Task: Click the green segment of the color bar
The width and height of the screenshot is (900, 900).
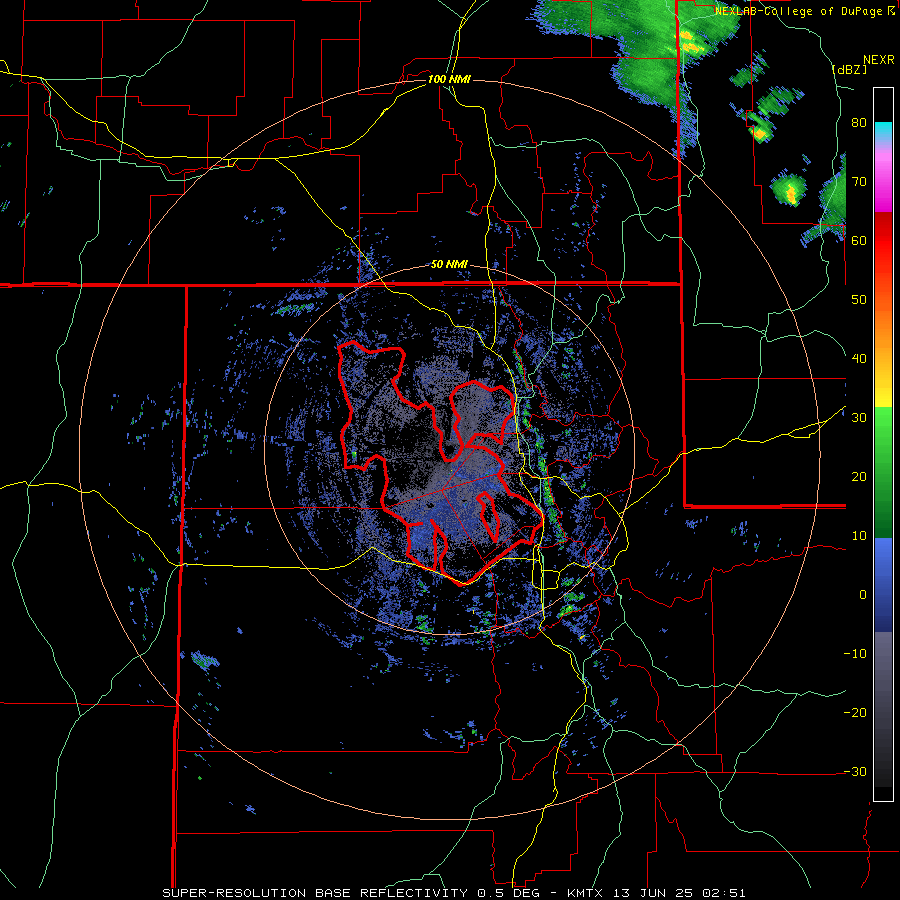Action: 883,472
